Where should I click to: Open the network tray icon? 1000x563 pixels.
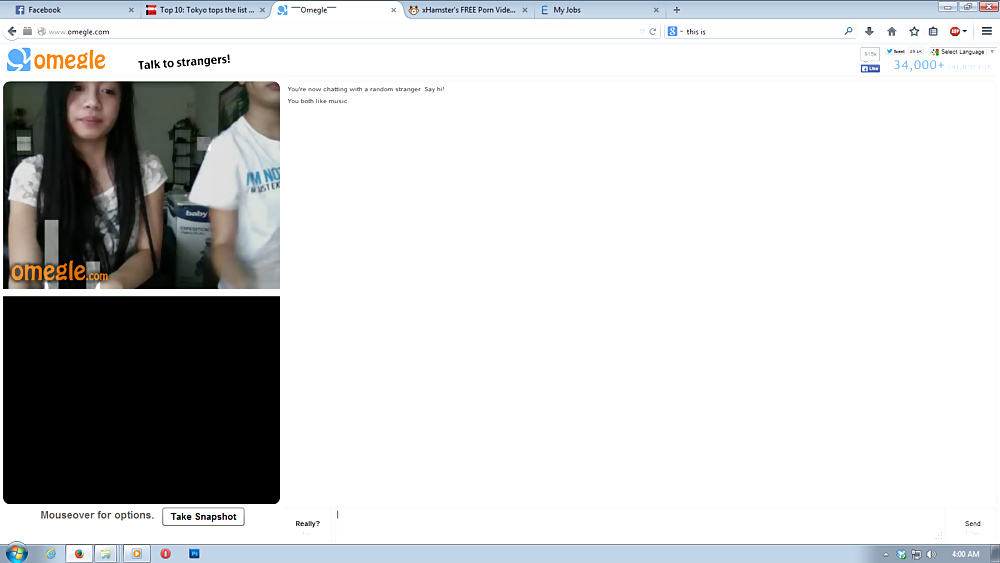(916, 554)
